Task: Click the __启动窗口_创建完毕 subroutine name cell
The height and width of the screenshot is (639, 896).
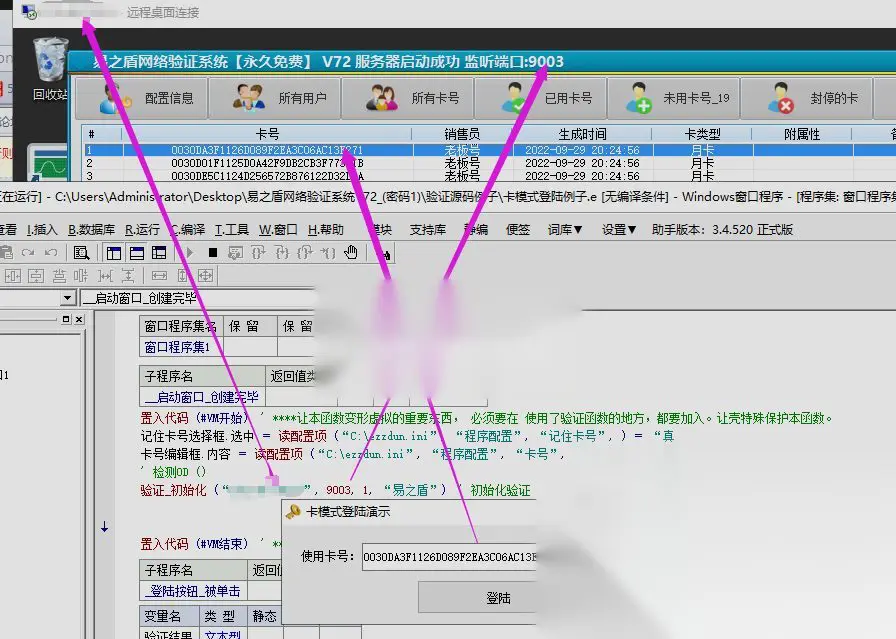Action: 202,397
